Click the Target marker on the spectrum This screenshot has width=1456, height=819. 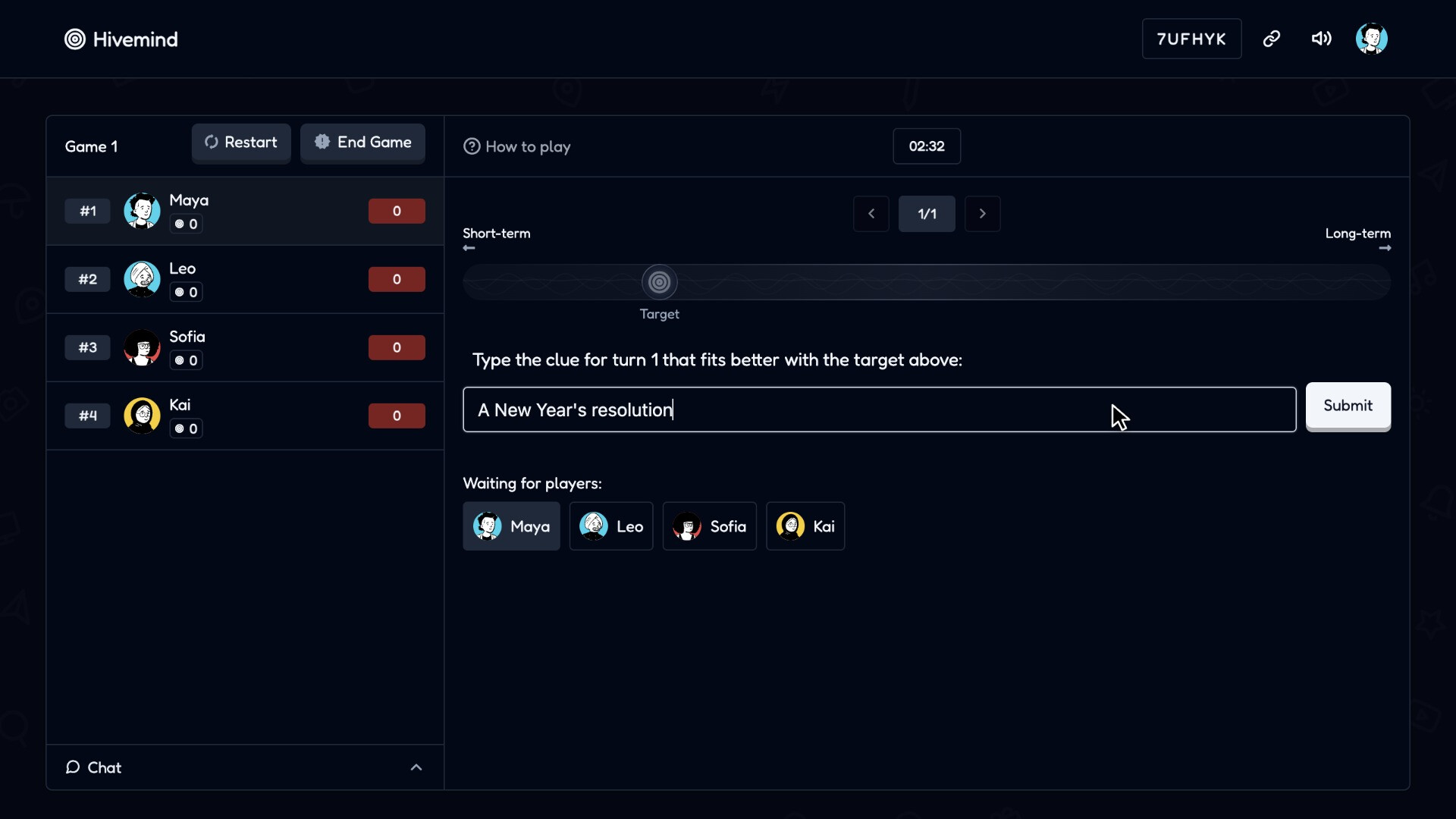pos(660,282)
